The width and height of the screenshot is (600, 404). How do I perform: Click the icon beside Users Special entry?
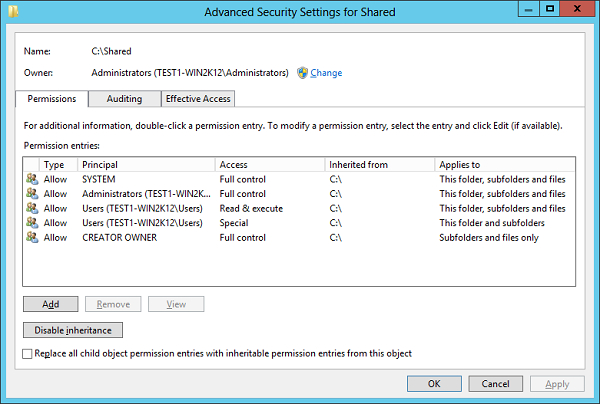32,223
